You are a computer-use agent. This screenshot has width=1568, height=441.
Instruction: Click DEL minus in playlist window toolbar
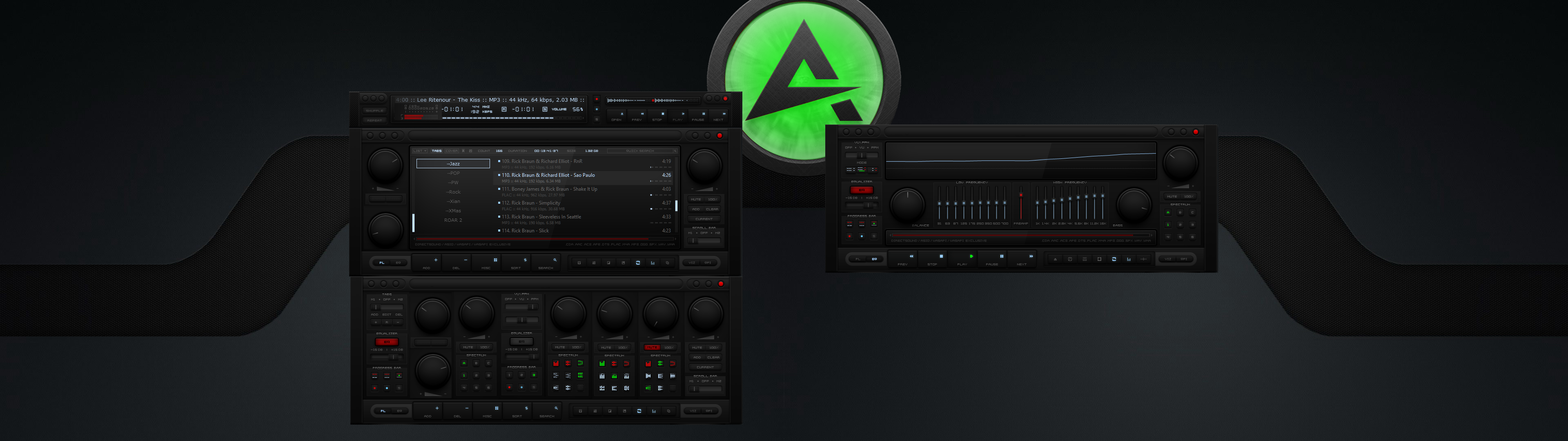coord(457,263)
